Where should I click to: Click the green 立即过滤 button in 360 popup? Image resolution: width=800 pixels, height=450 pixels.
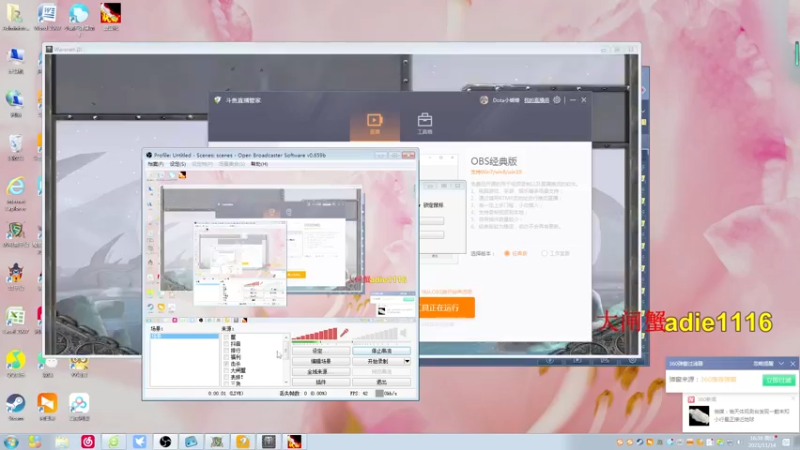click(778, 380)
